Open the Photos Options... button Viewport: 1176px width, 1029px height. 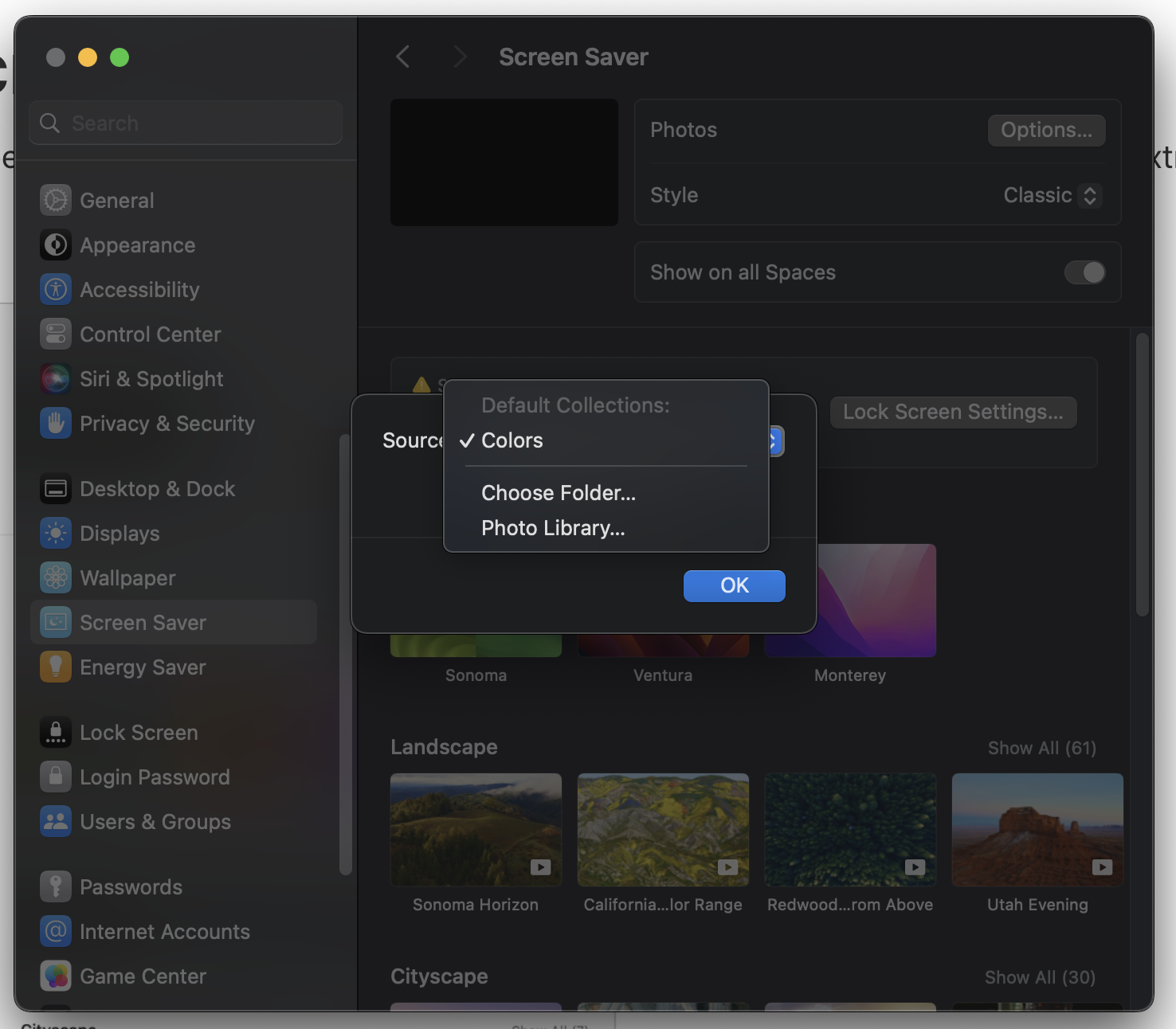[x=1047, y=131]
